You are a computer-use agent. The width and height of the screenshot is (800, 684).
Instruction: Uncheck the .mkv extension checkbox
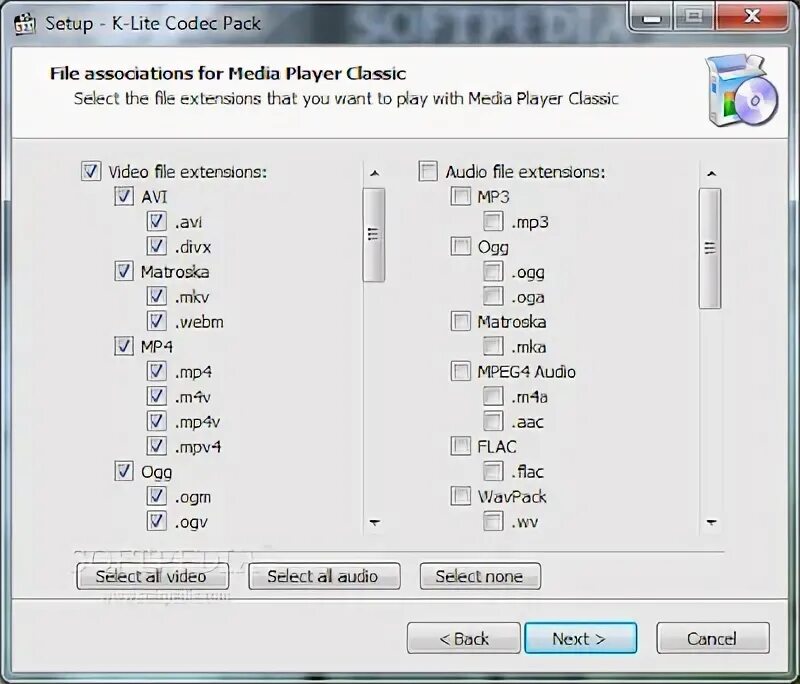pos(157,296)
